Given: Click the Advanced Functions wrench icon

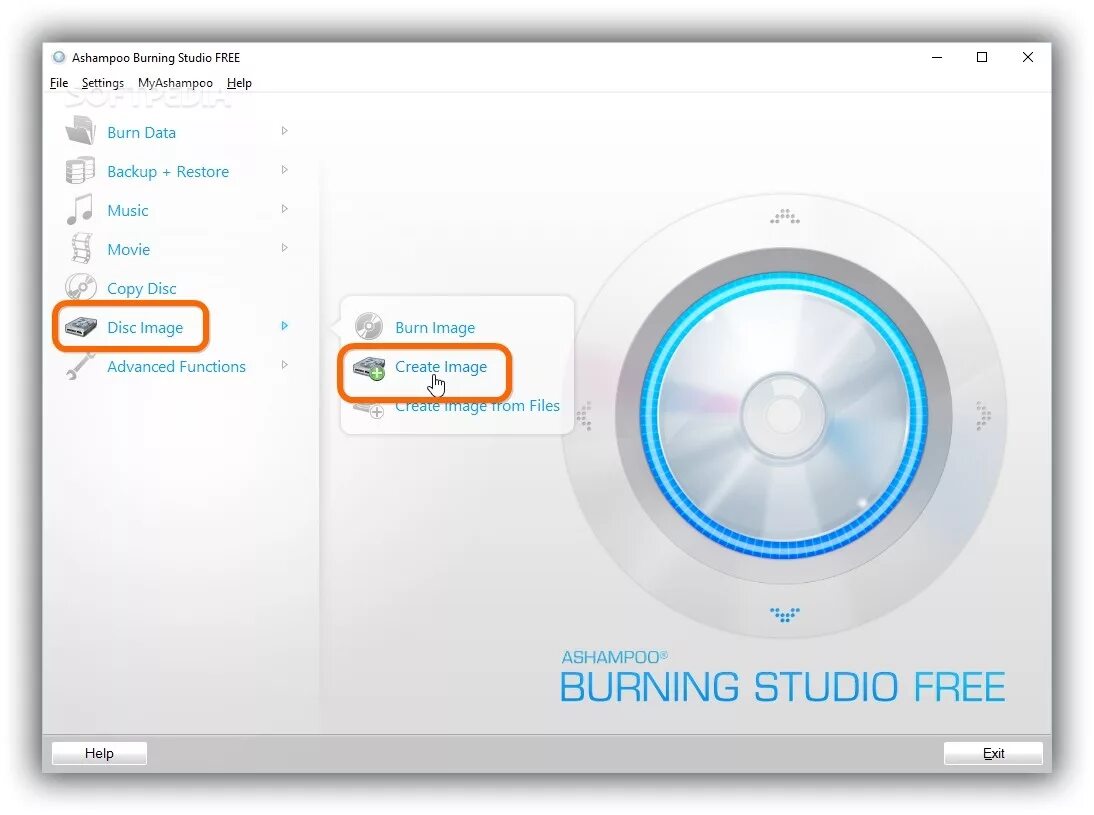Looking at the screenshot, I should coord(80,366).
